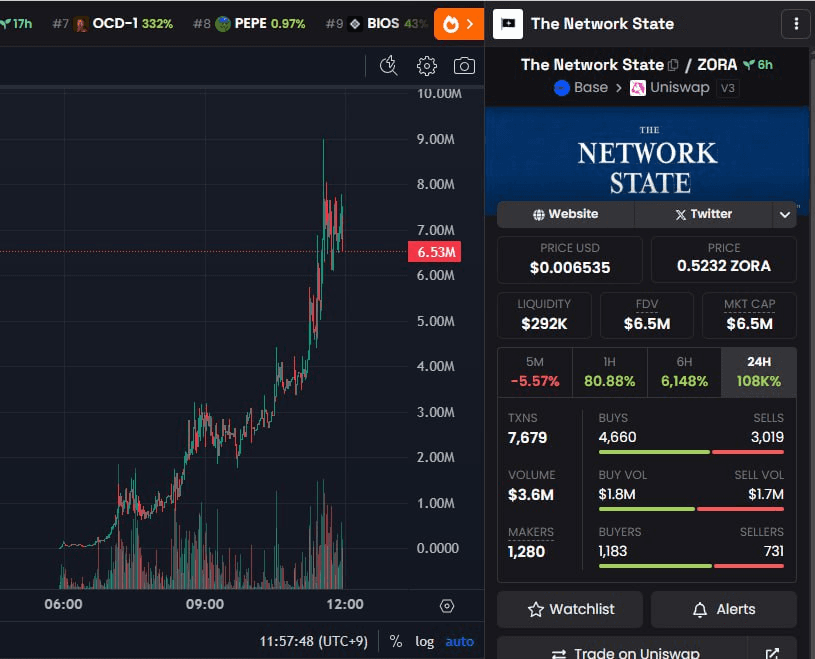Open the Website link
The width and height of the screenshot is (815, 659).
(566, 214)
